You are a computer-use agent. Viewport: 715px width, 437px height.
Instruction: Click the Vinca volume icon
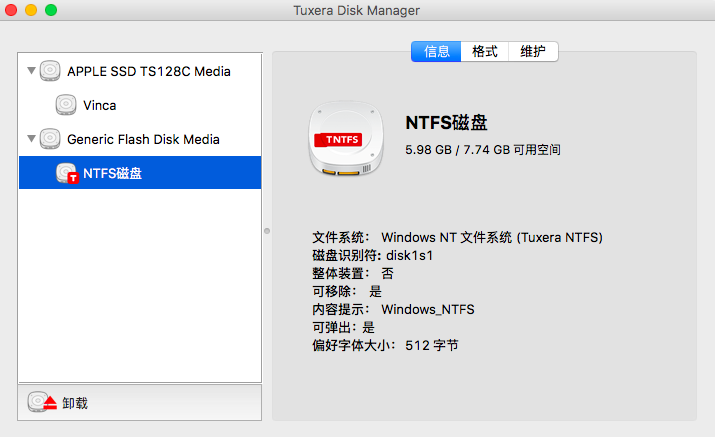[x=66, y=105]
